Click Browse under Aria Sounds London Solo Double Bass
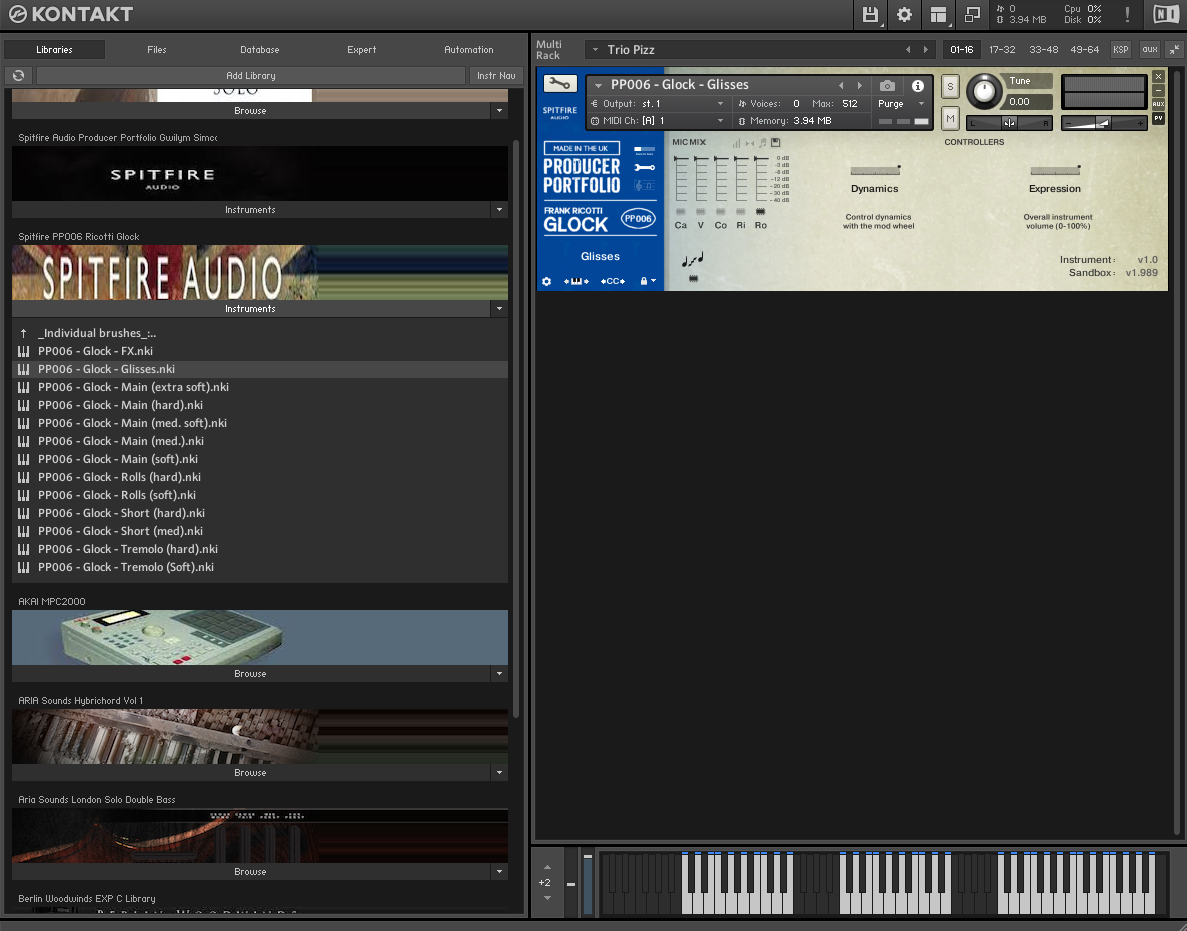 tap(251, 872)
